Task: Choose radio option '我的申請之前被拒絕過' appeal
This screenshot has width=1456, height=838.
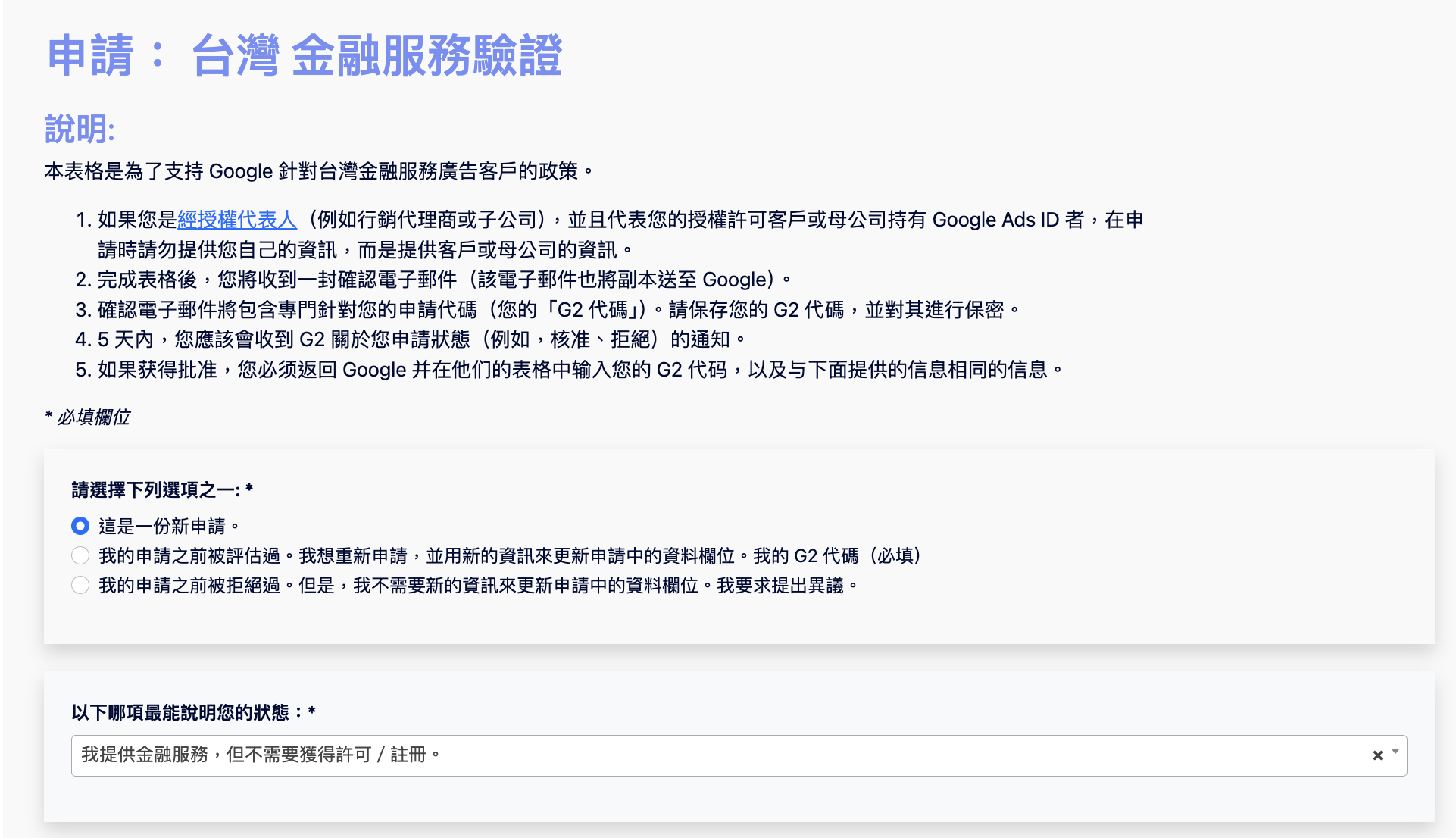Action: (80, 585)
